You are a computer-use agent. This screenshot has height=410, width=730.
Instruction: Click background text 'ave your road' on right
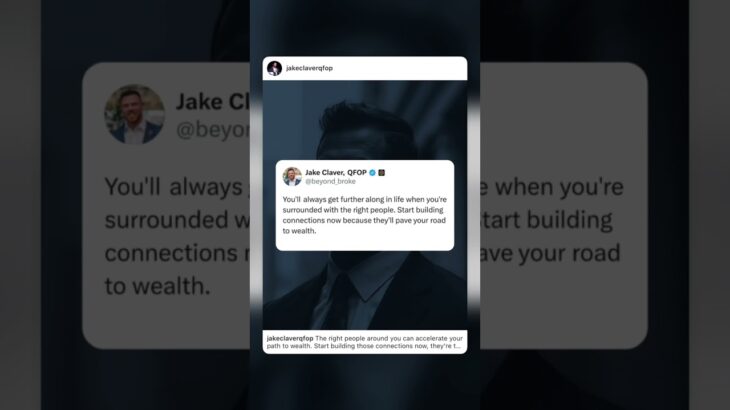(550, 254)
